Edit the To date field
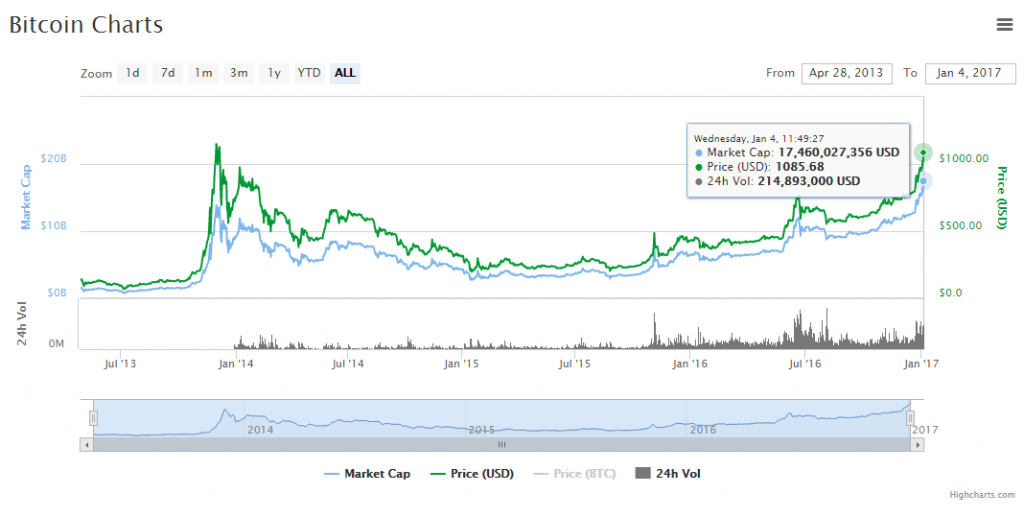This screenshot has width=1024, height=517. [x=970, y=73]
